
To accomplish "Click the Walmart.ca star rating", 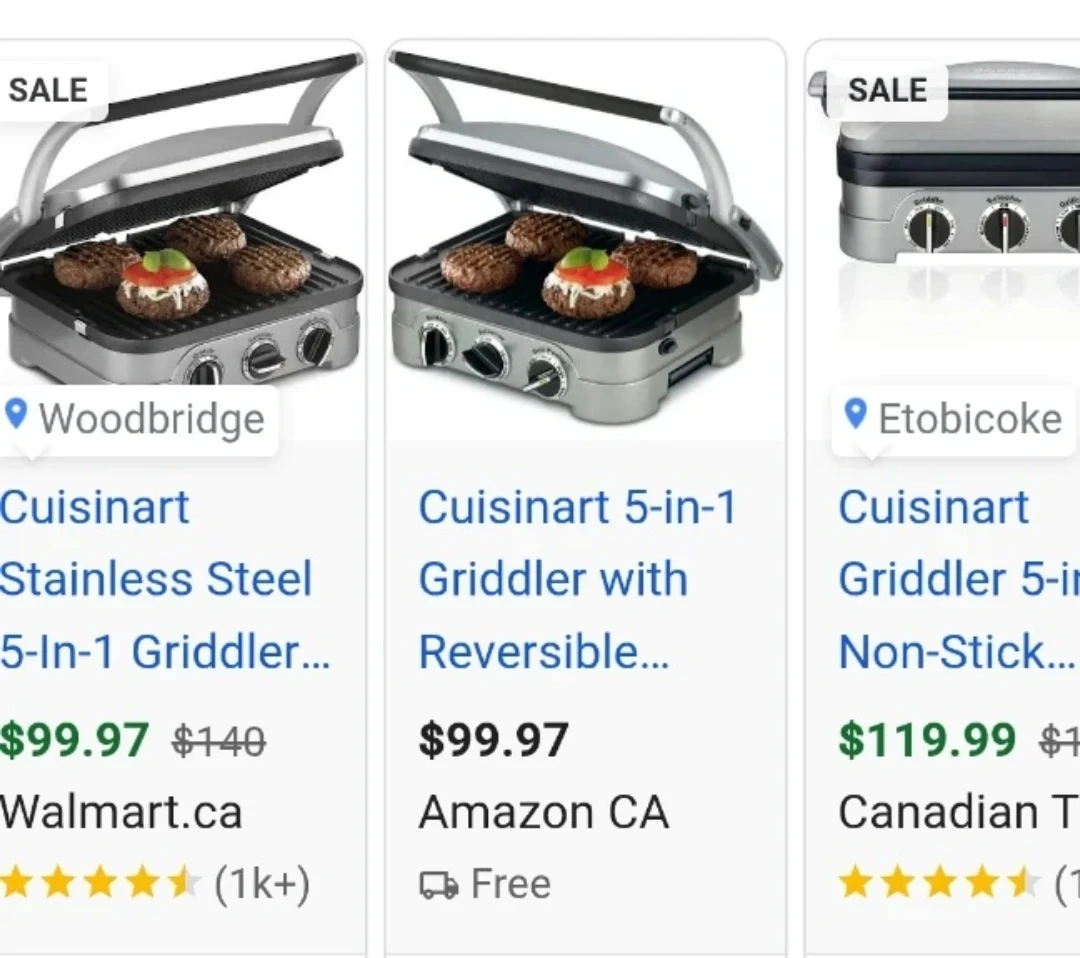I will (x=100, y=884).
